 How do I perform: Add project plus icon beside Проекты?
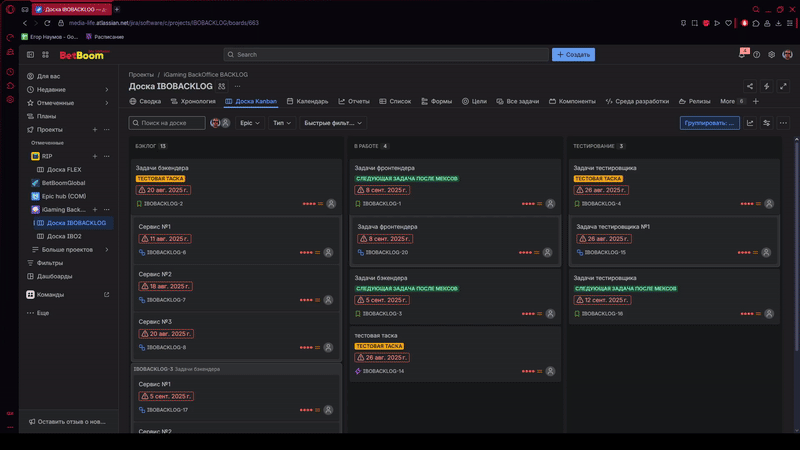[x=95, y=130]
